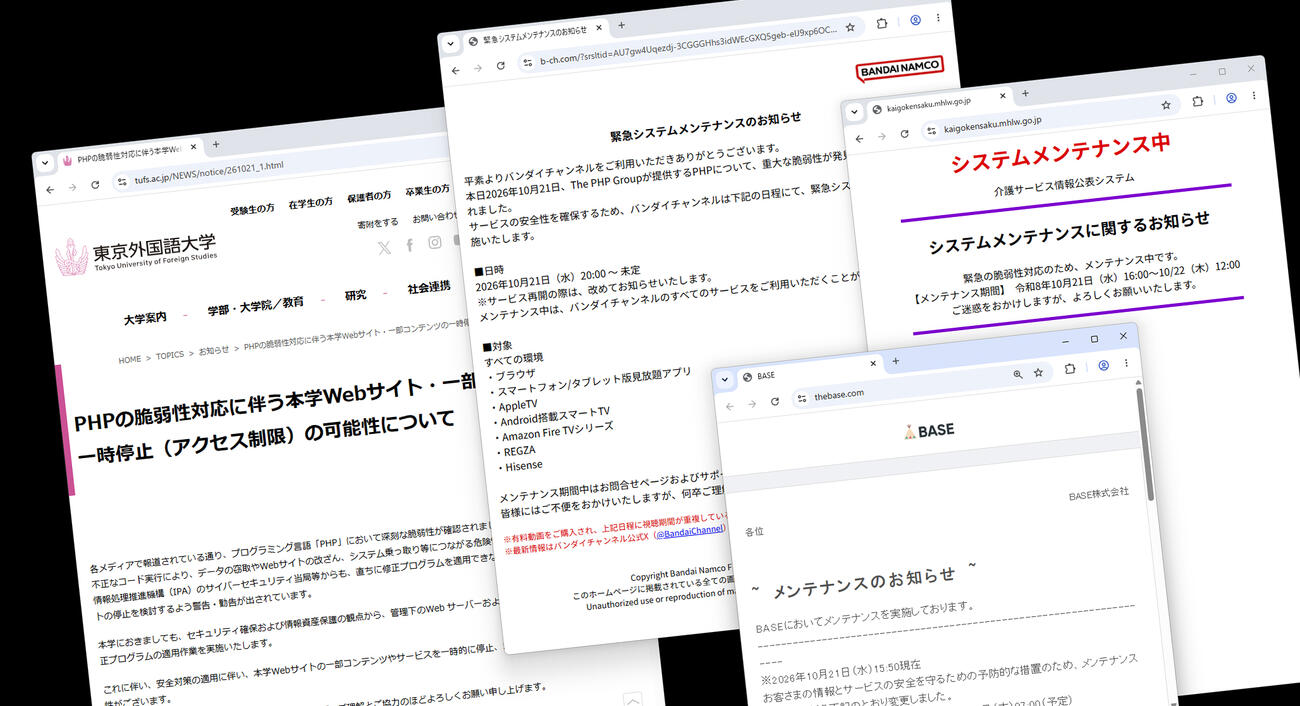Open extensions in the Bandai Channel window
Screen dimensions: 1300x706
(882, 23)
